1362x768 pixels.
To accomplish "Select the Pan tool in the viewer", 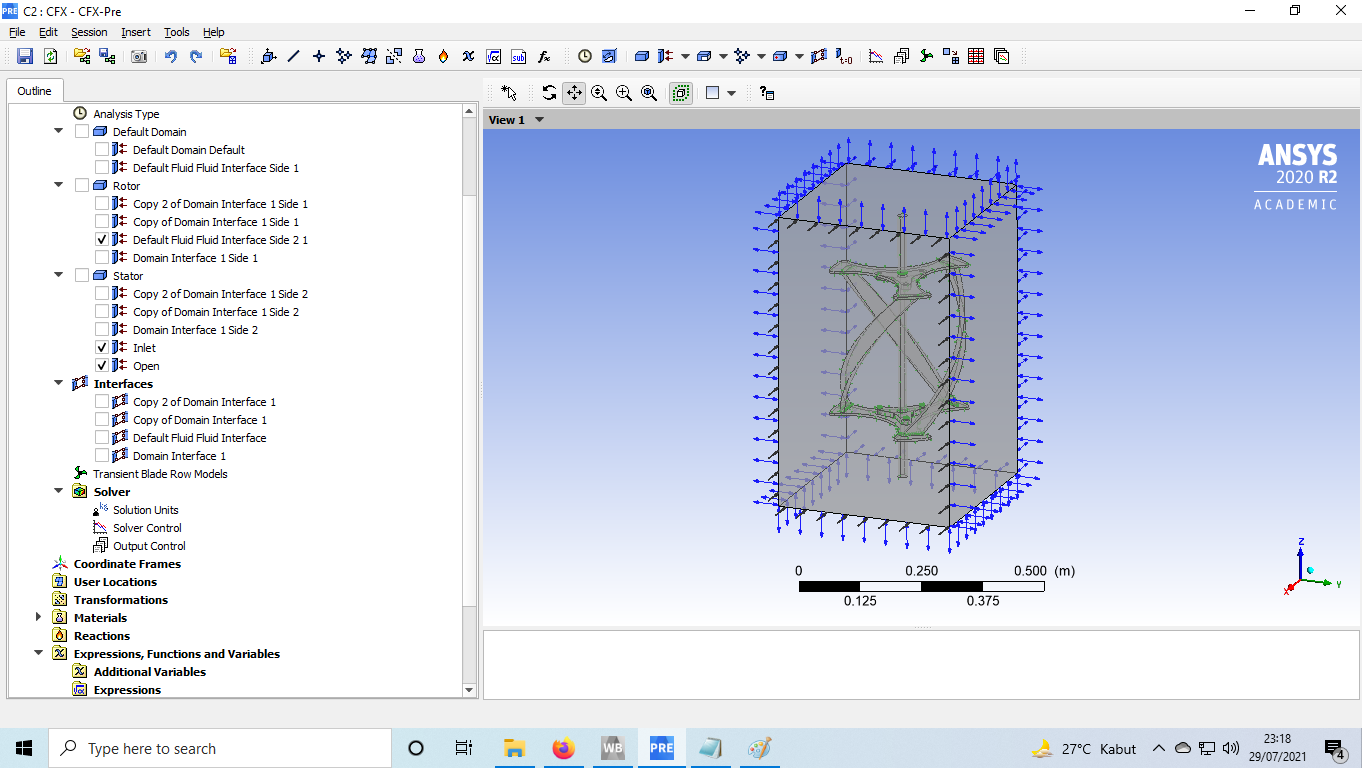I will (575, 92).
